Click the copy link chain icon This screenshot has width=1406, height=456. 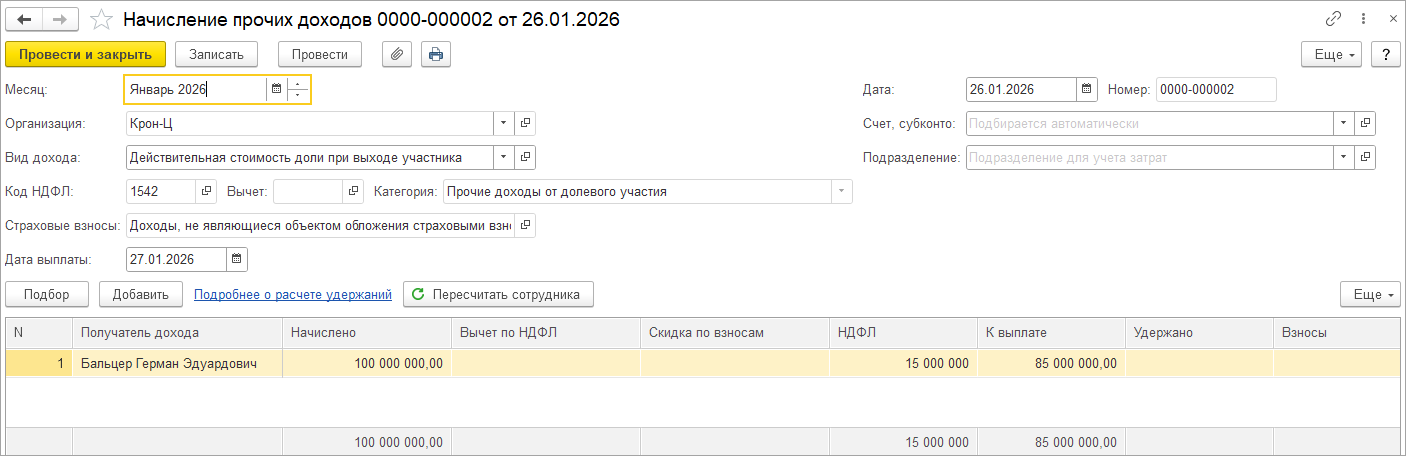click(1333, 19)
